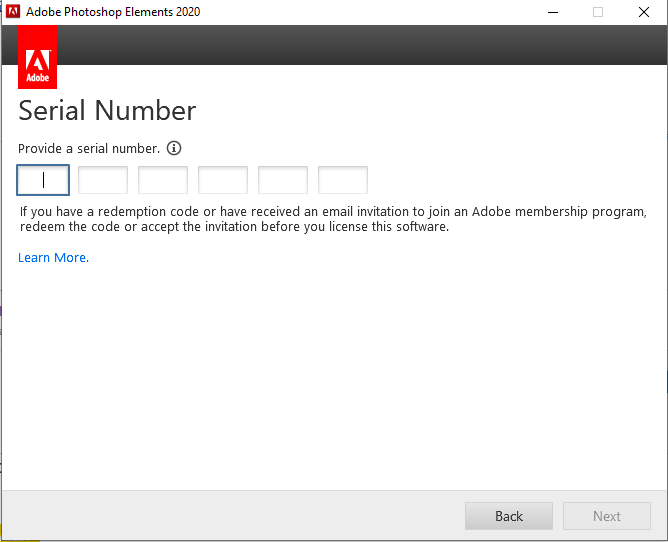Click the Next button
Screen dimensions: 668x542
point(607,516)
